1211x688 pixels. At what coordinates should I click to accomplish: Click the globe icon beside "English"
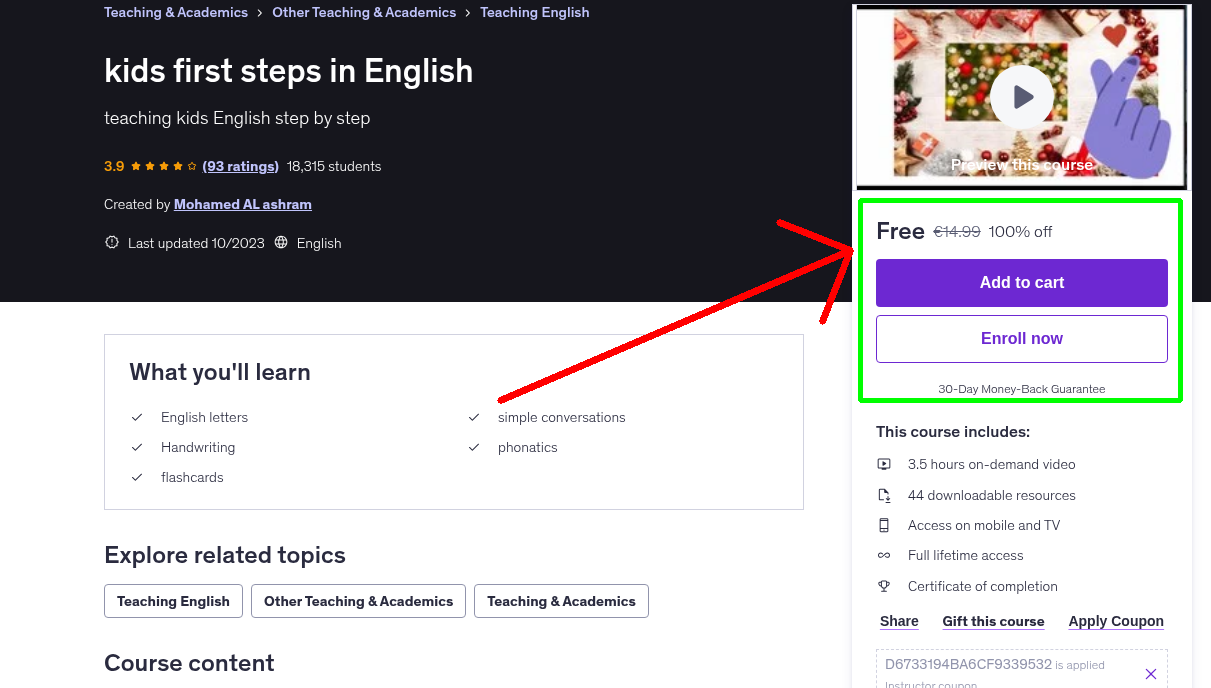(280, 242)
